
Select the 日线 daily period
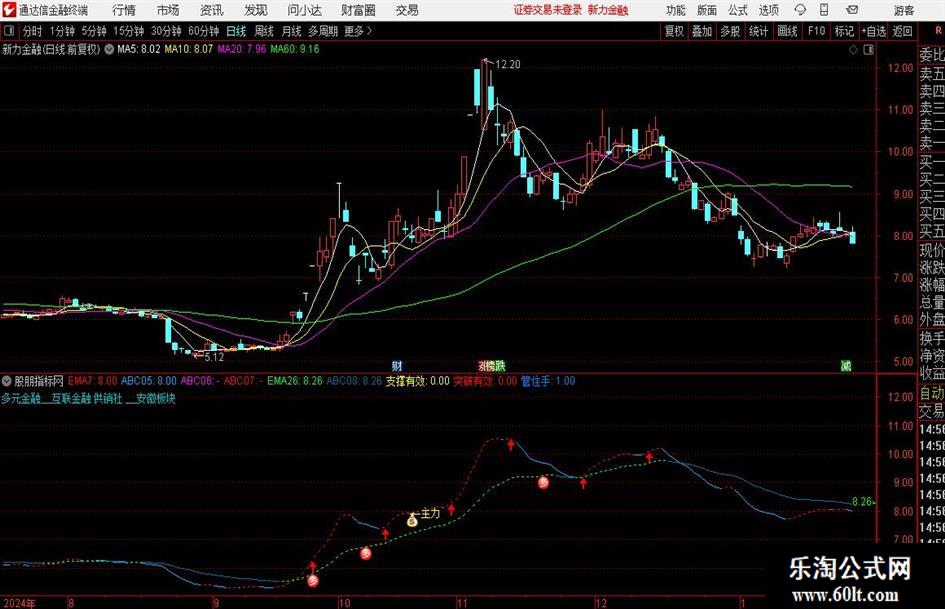pos(236,31)
